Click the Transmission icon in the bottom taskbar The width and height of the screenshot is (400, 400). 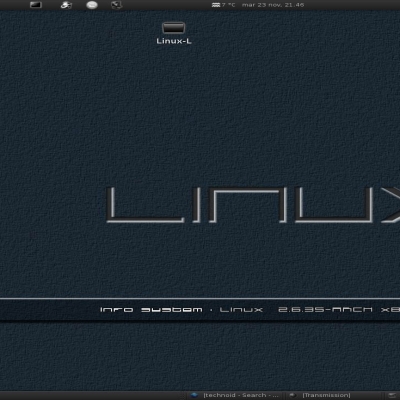[x=293, y=395]
